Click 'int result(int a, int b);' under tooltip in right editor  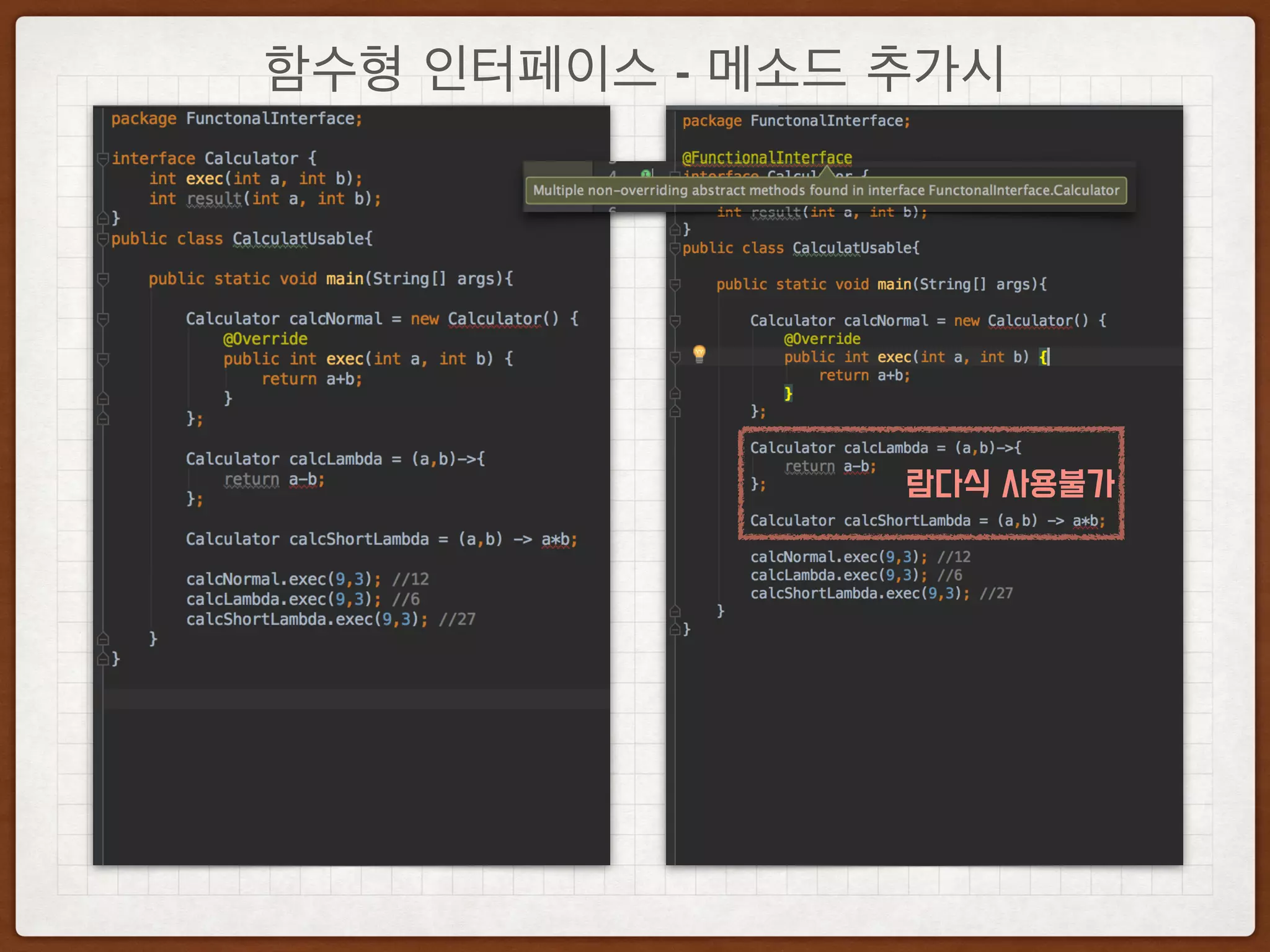pyautogui.click(x=822, y=213)
